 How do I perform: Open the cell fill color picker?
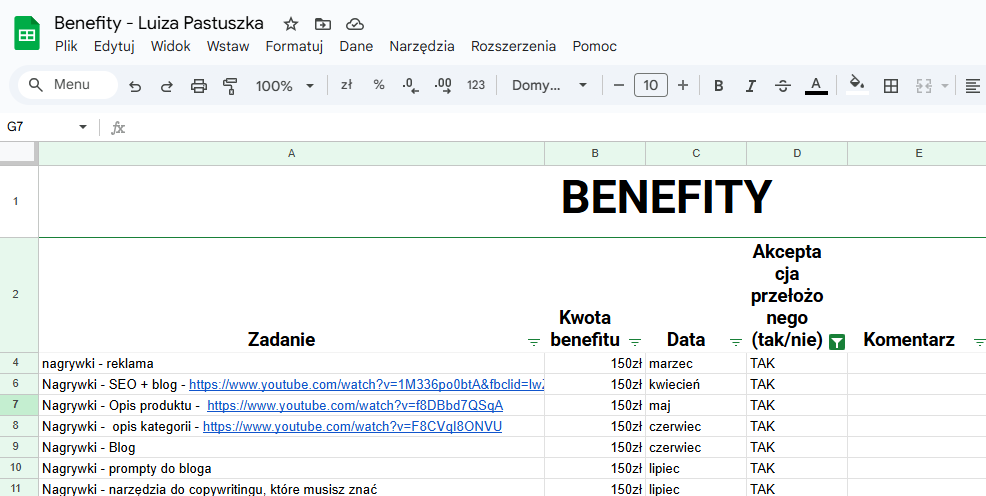pyautogui.click(x=856, y=86)
